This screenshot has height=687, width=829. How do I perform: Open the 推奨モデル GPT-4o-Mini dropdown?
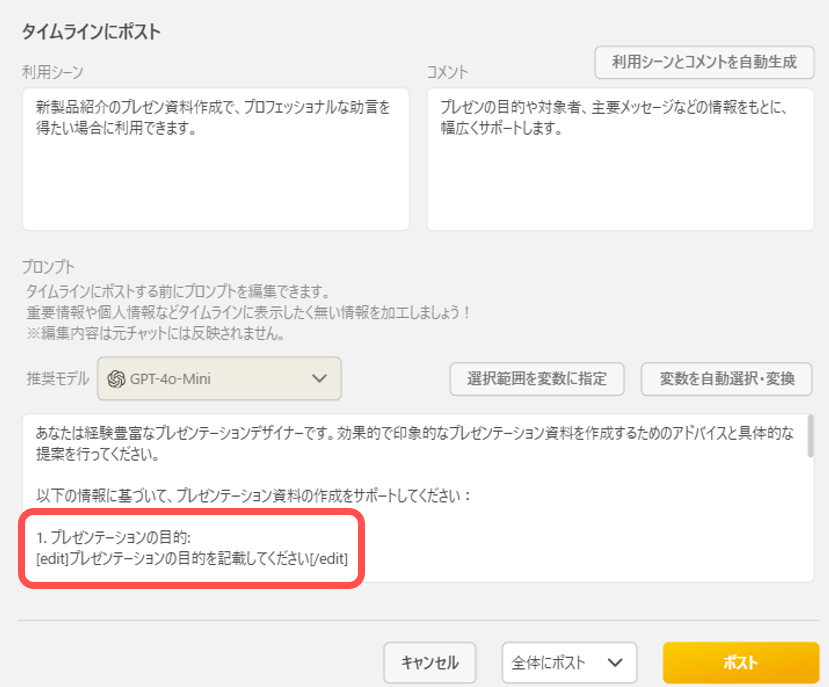click(x=219, y=379)
